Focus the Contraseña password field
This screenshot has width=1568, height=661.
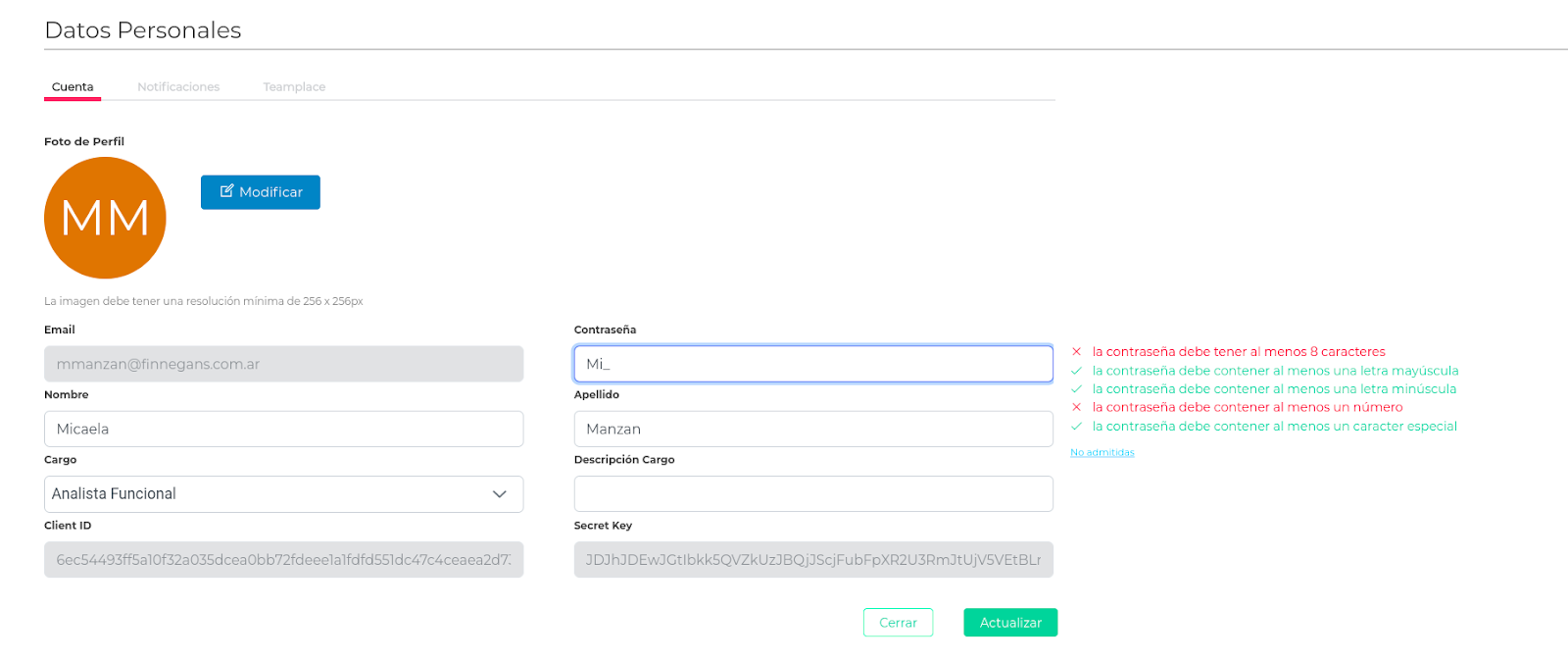[x=813, y=364]
